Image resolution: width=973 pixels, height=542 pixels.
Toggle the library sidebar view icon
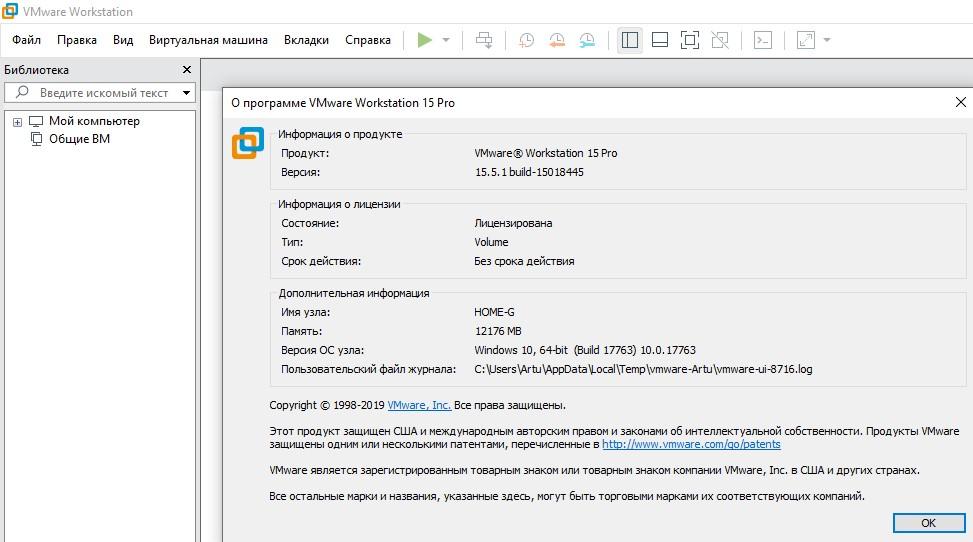(630, 40)
